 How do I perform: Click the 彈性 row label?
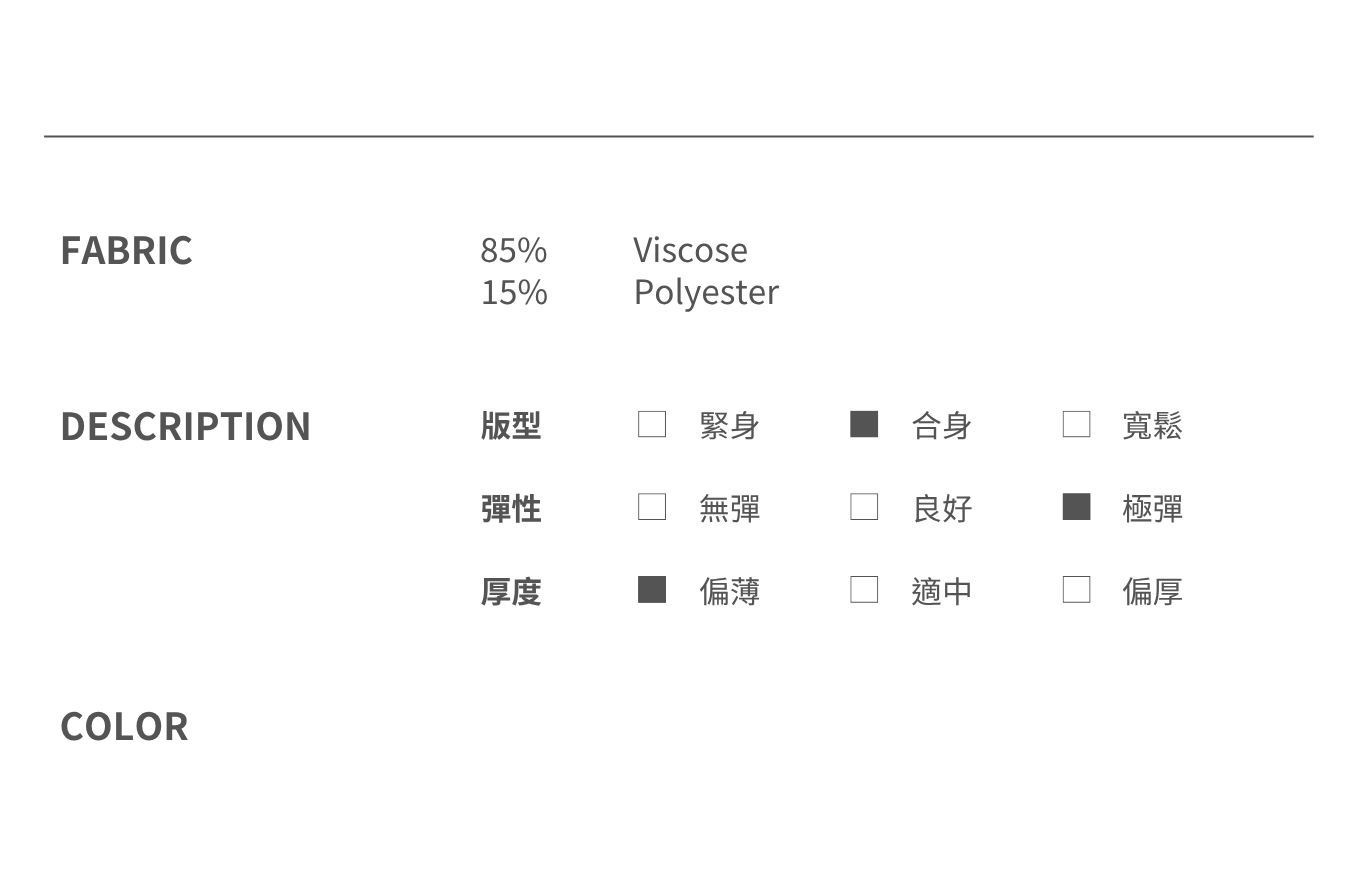(x=511, y=509)
